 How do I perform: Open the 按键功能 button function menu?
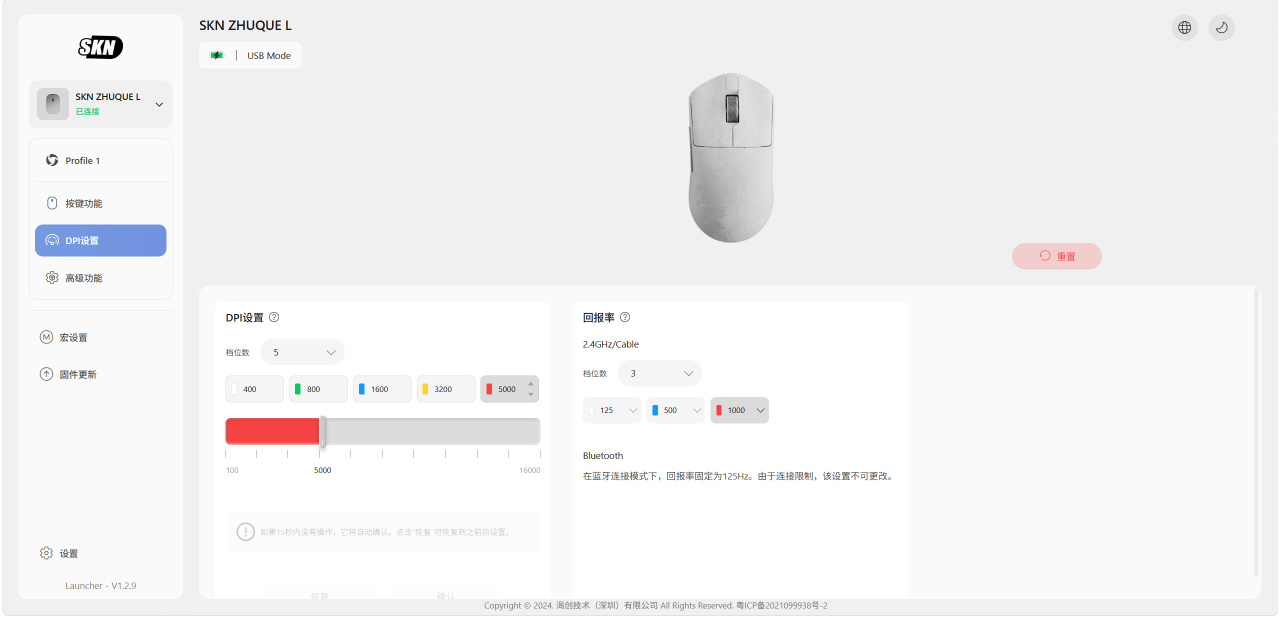click(x=100, y=203)
